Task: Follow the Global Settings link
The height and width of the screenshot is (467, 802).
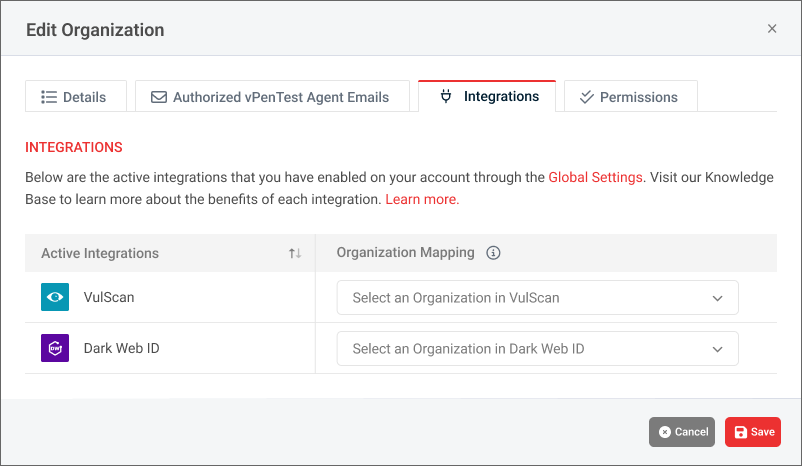Action: (595, 177)
